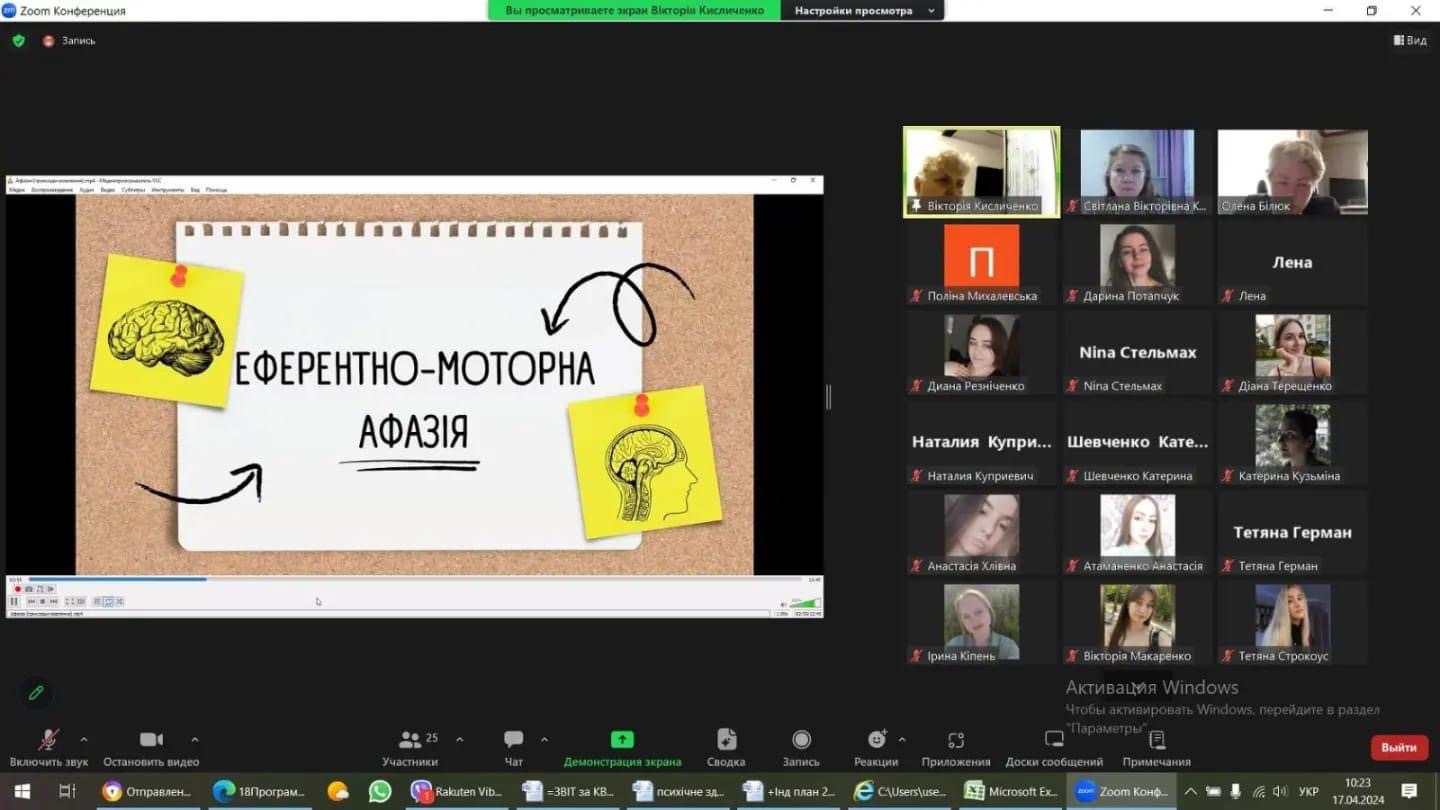Select Ірина Кіпень video tile
1440x810 pixels.
tap(981, 622)
